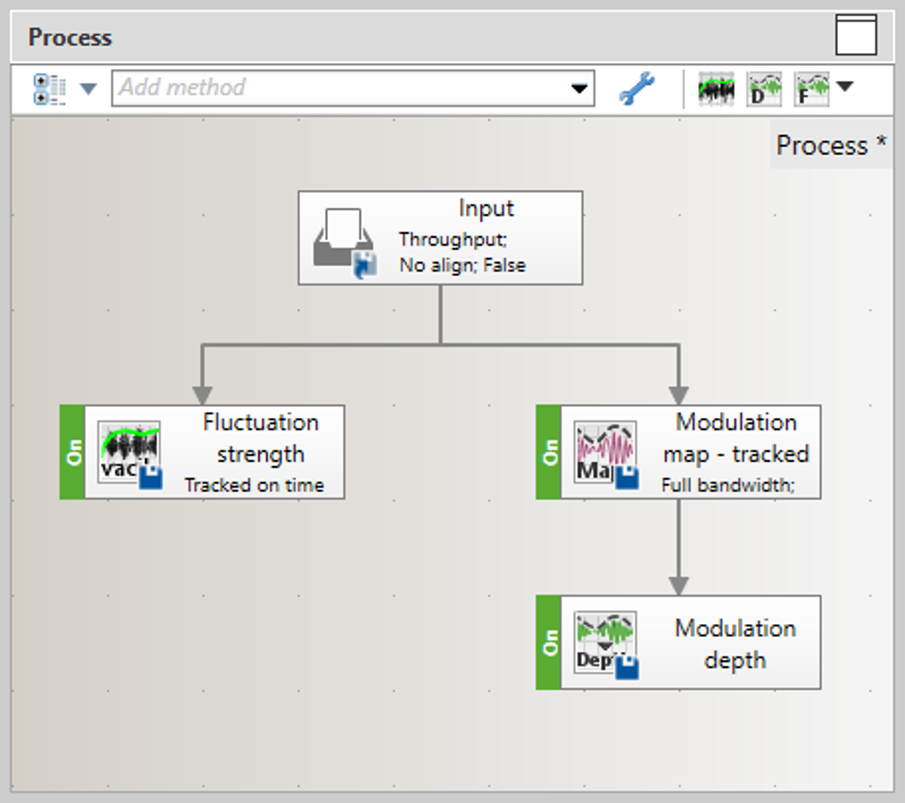Click the first waveform icon in toolbar
The height and width of the screenshot is (803, 905).
point(715,89)
